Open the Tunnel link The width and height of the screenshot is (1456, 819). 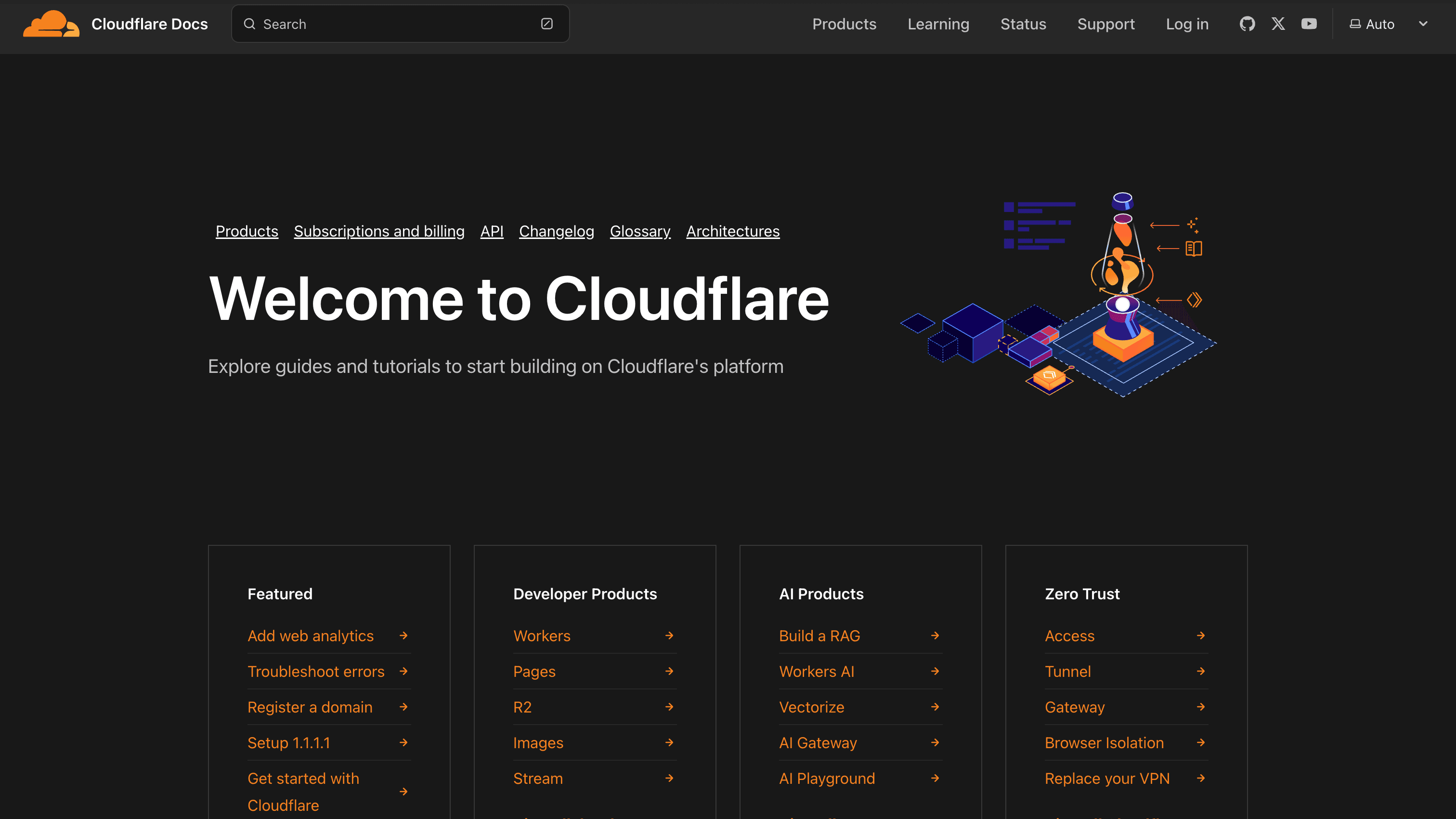coord(1068,672)
